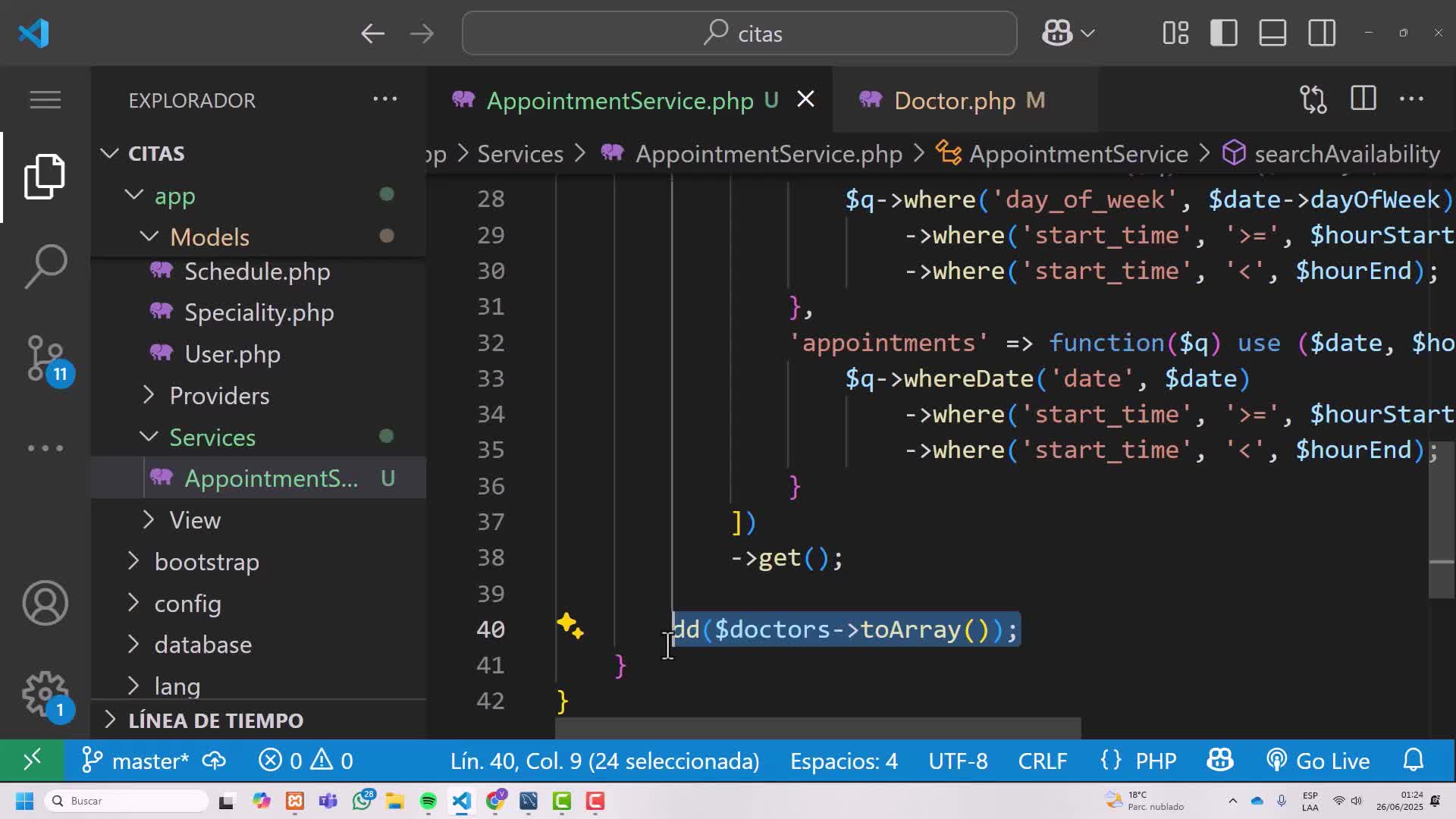Click AppointmentService.php in the breadcrumb
Image resolution: width=1456 pixels, height=819 pixels.
769,154
